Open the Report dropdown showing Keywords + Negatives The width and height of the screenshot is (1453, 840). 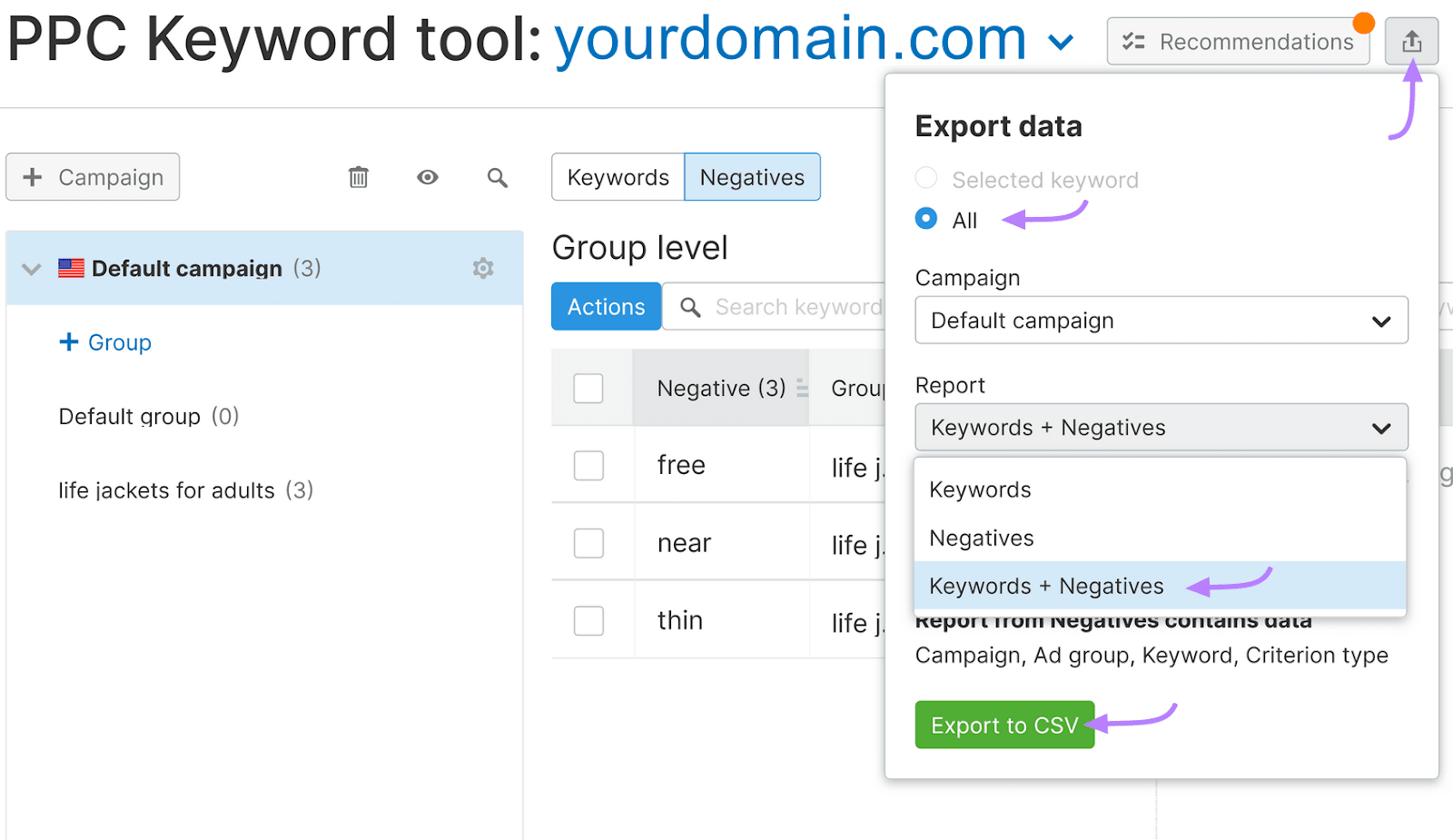click(1161, 427)
